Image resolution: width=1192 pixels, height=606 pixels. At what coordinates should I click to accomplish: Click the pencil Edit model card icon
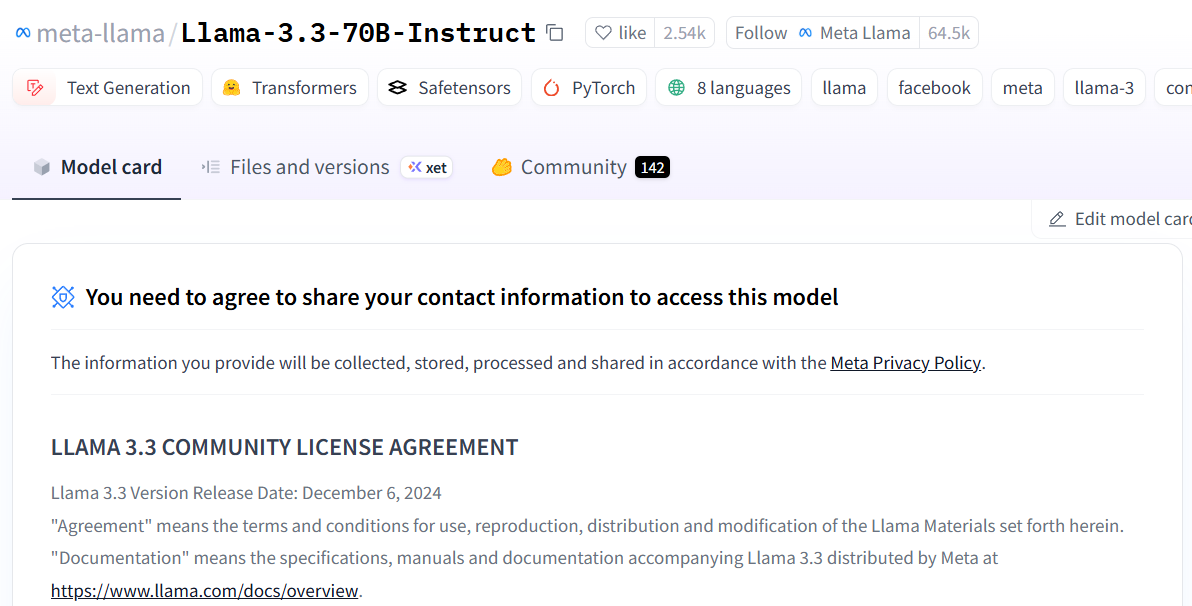click(x=1057, y=219)
